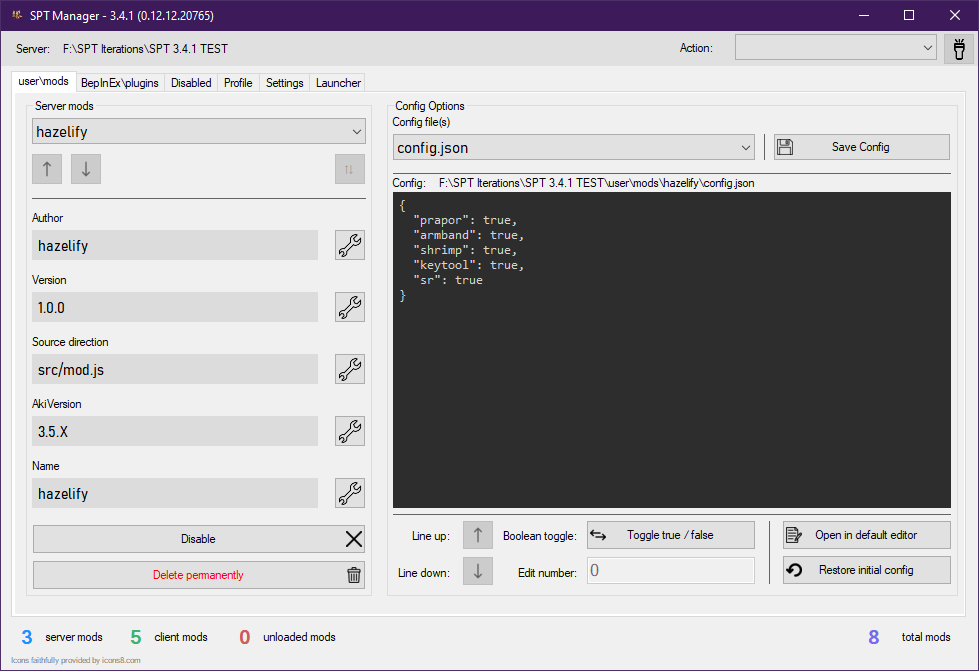The width and height of the screenshot is (979, 671).
Task: Click the wrench beside Source direction field
Action: coord(350,369)
